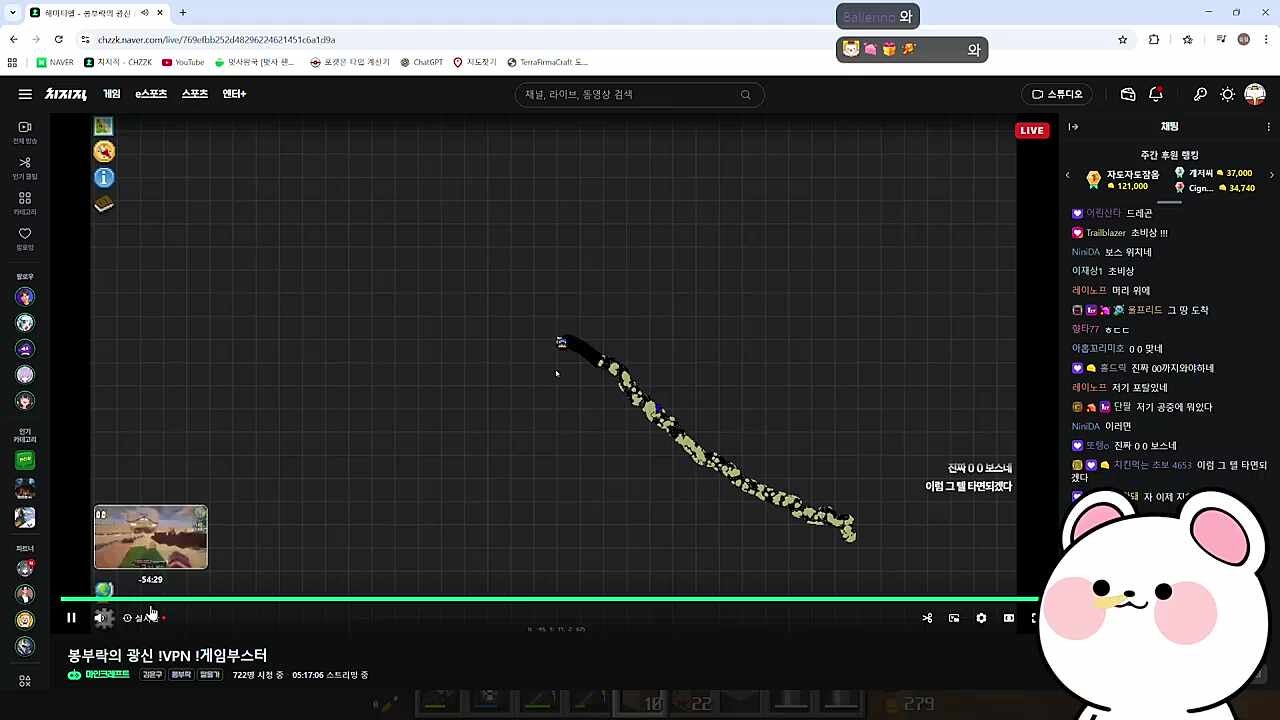Click the heart Following icon in sidebar

point(25,238)
